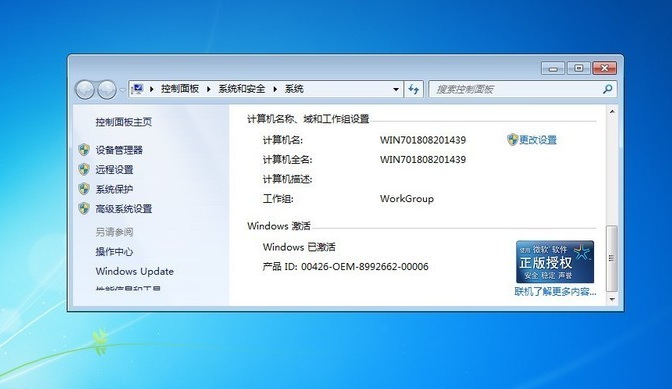Image resolution: width=672 pixels, height=389 pixels.
Task: Select the 系统 breadcrumb
Action: [294, 89]
